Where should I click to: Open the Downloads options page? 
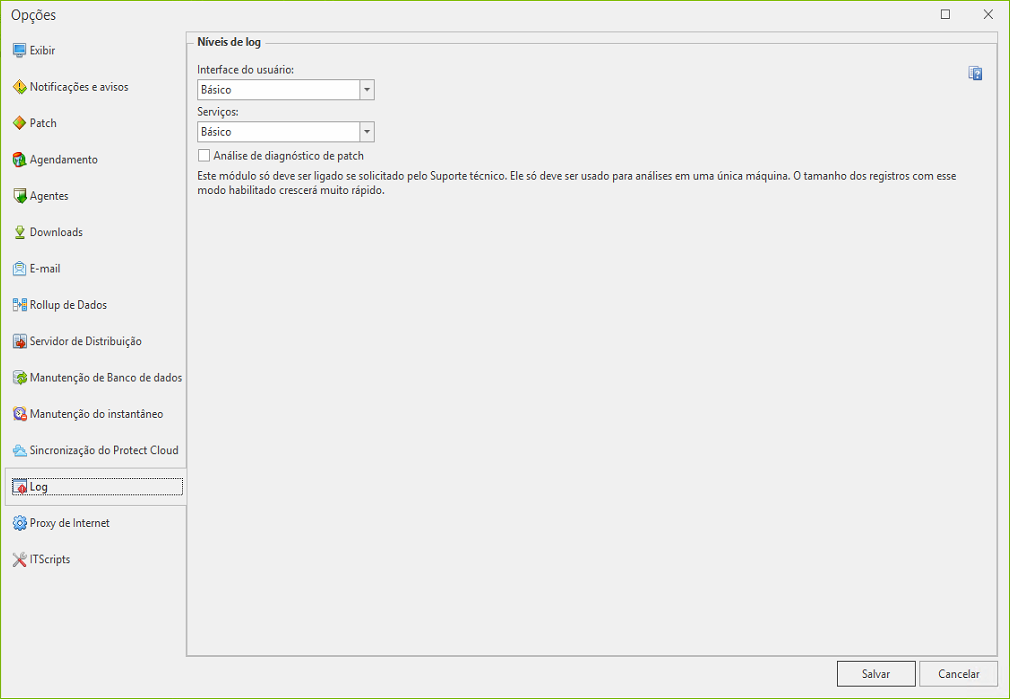(56, 233)
